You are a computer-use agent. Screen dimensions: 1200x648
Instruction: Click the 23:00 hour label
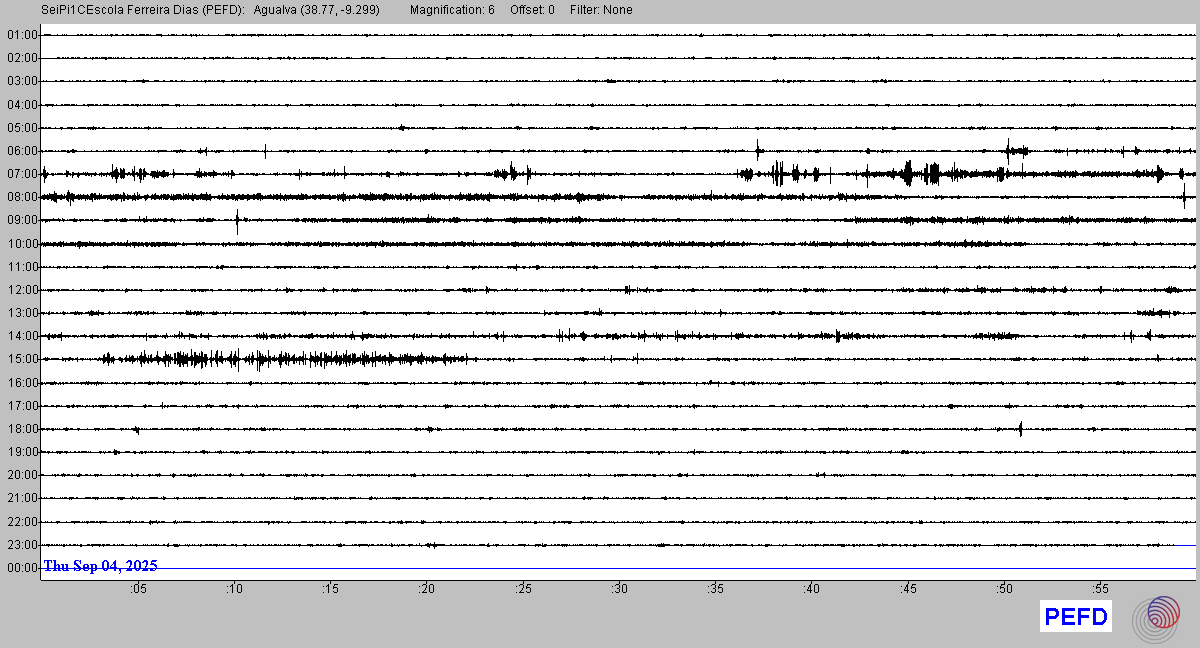pos(22,545)
